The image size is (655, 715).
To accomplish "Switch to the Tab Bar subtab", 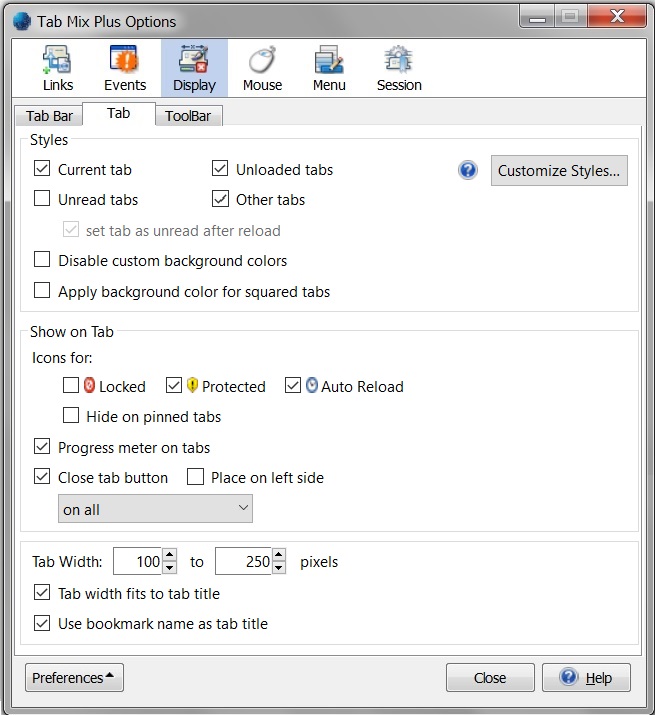I will [x=49, y=116].
